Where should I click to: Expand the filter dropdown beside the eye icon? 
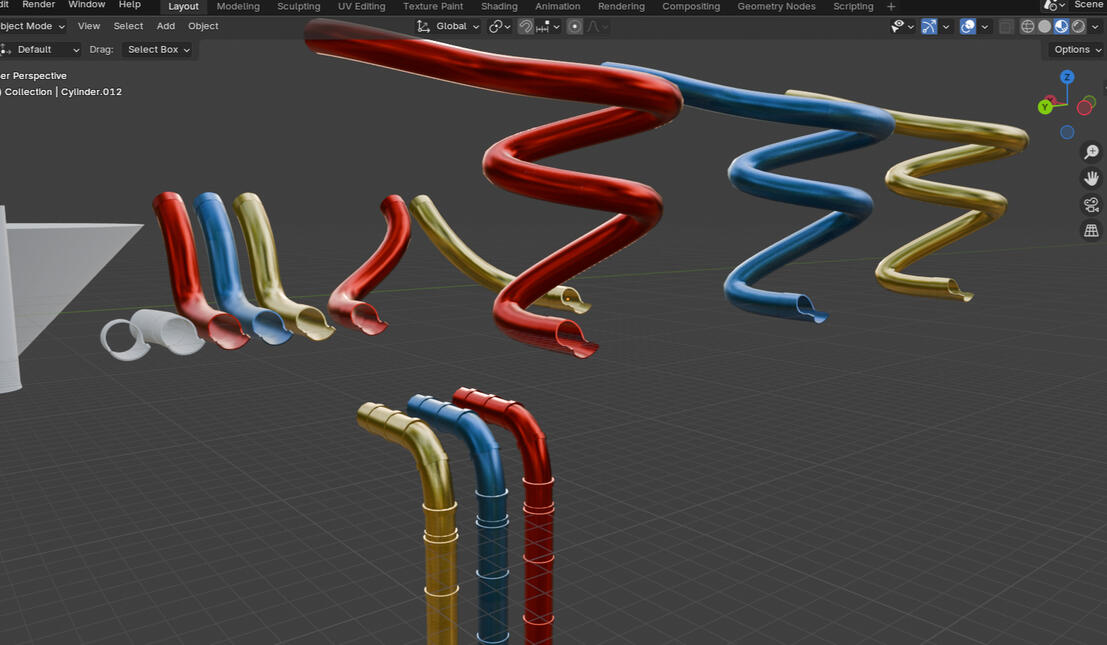coord(911,27)
